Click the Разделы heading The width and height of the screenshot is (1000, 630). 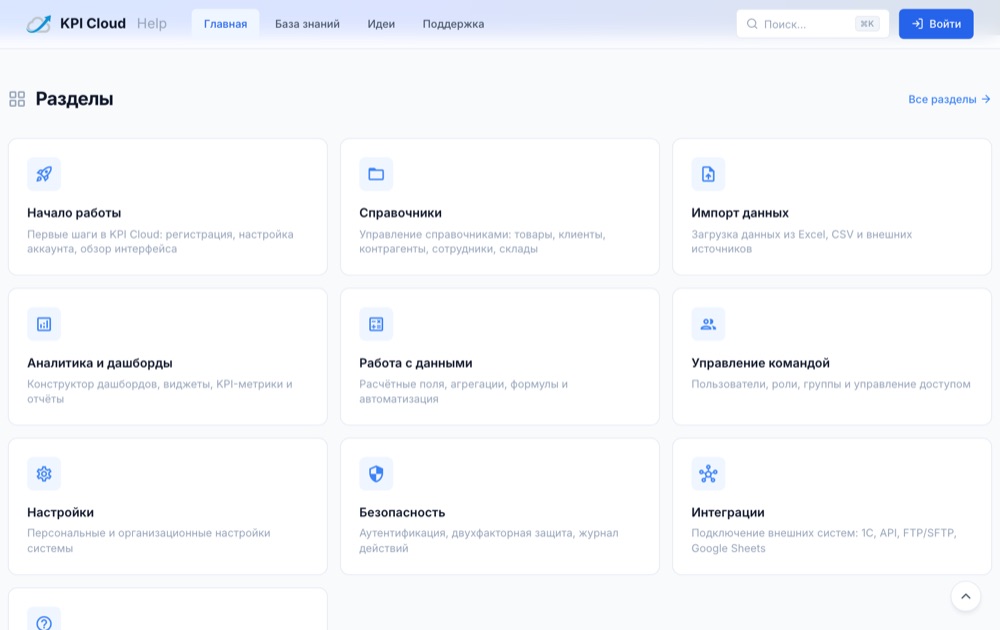74,99
